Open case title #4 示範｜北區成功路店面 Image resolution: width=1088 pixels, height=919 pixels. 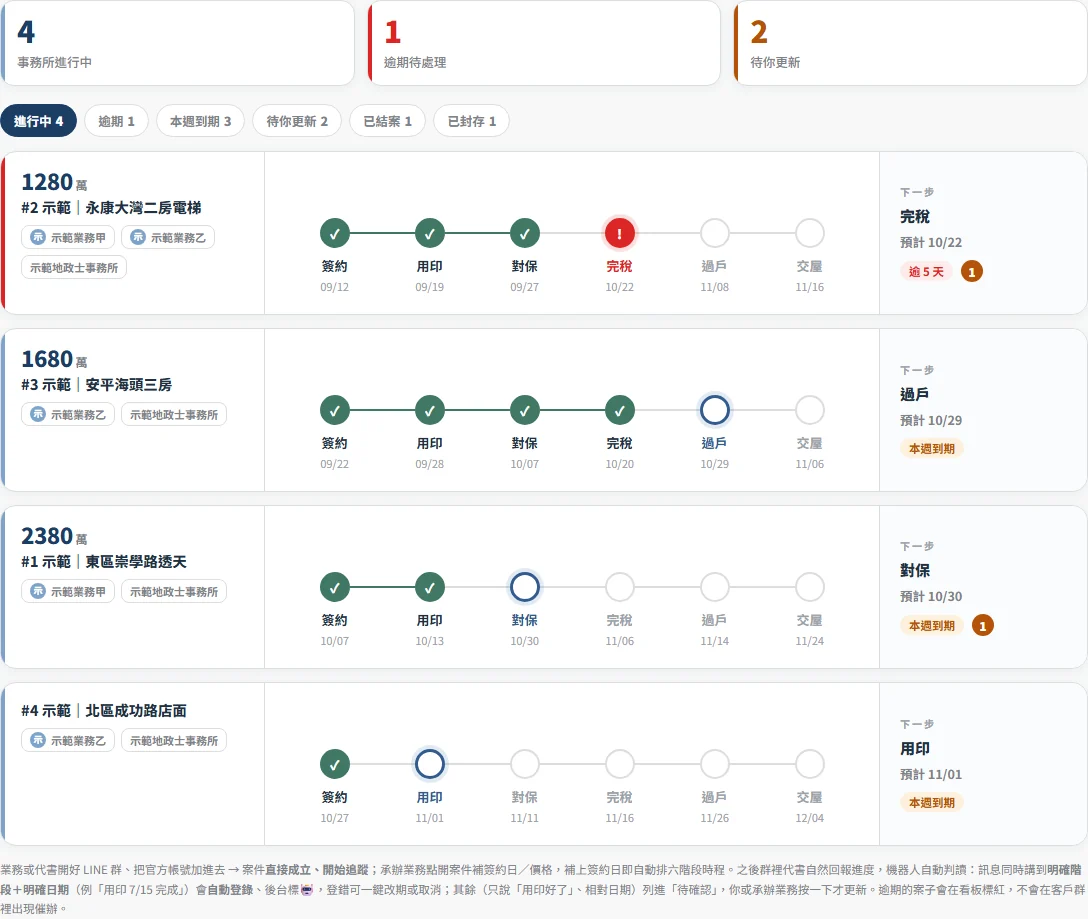coord(104,711)
